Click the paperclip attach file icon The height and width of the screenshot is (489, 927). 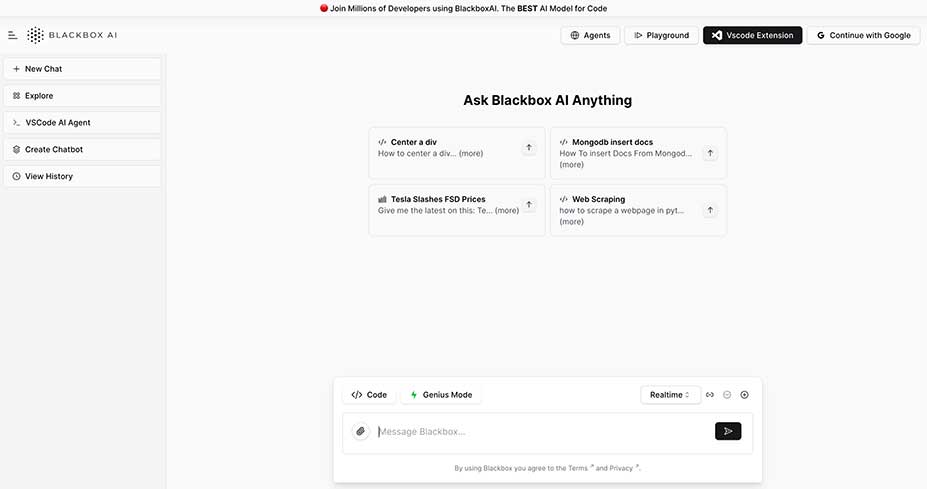coord(361,432)
